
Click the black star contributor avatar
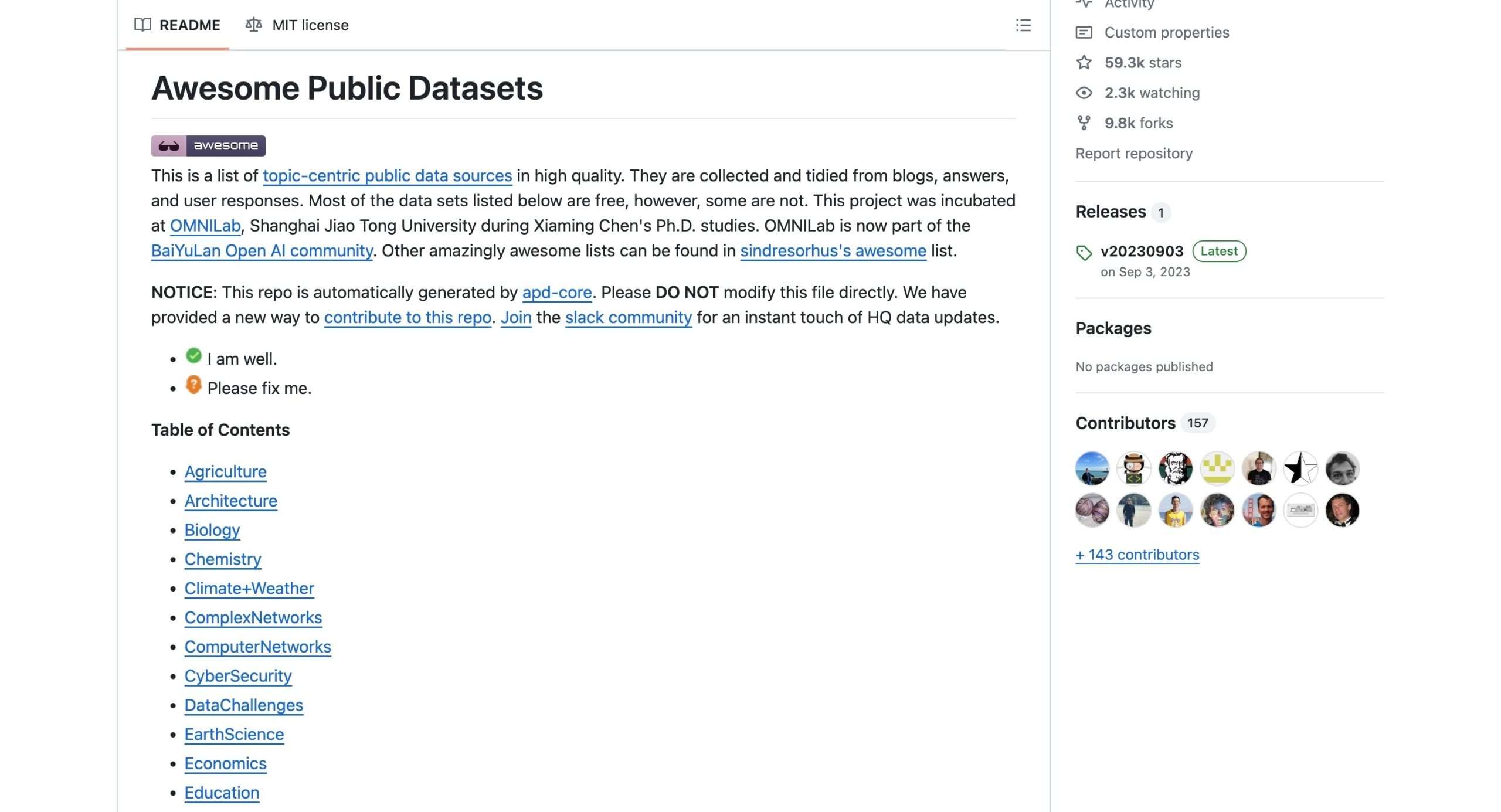pyautogui.click(x=1300, y=468)
